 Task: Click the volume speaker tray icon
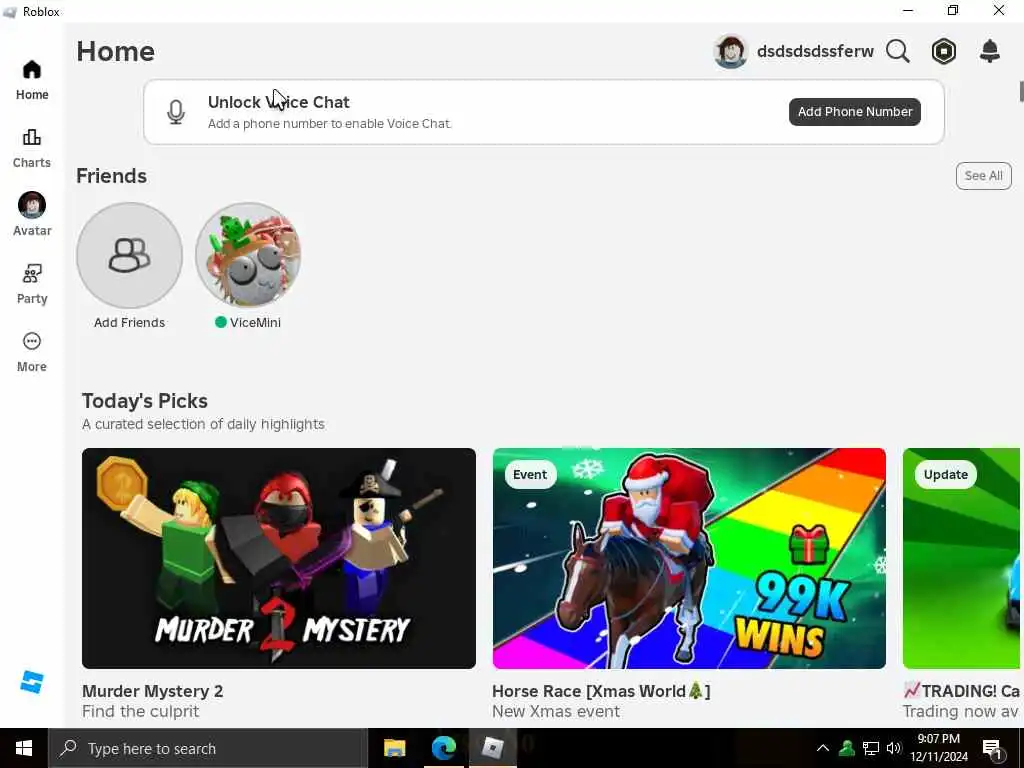(x=893, y=748)
